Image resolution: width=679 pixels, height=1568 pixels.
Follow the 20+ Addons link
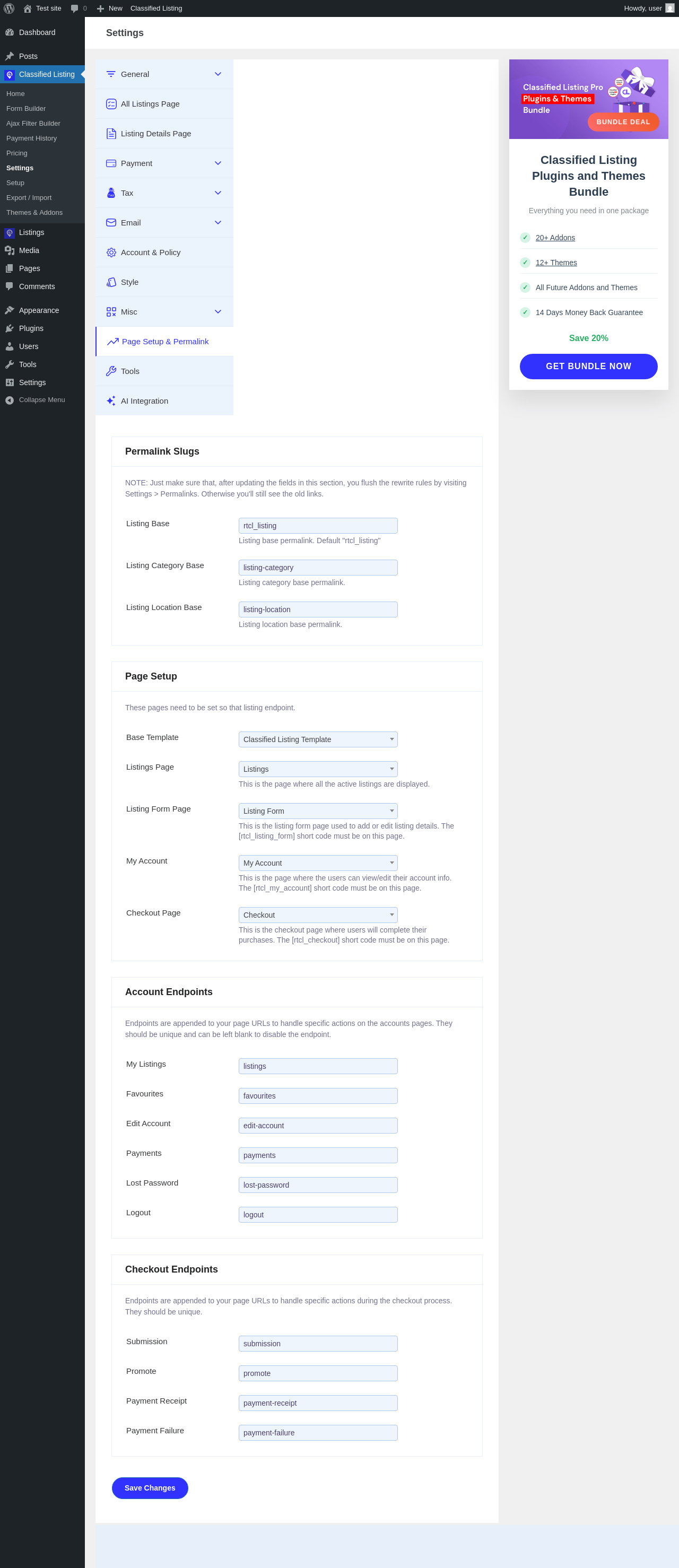coord(555,238)
